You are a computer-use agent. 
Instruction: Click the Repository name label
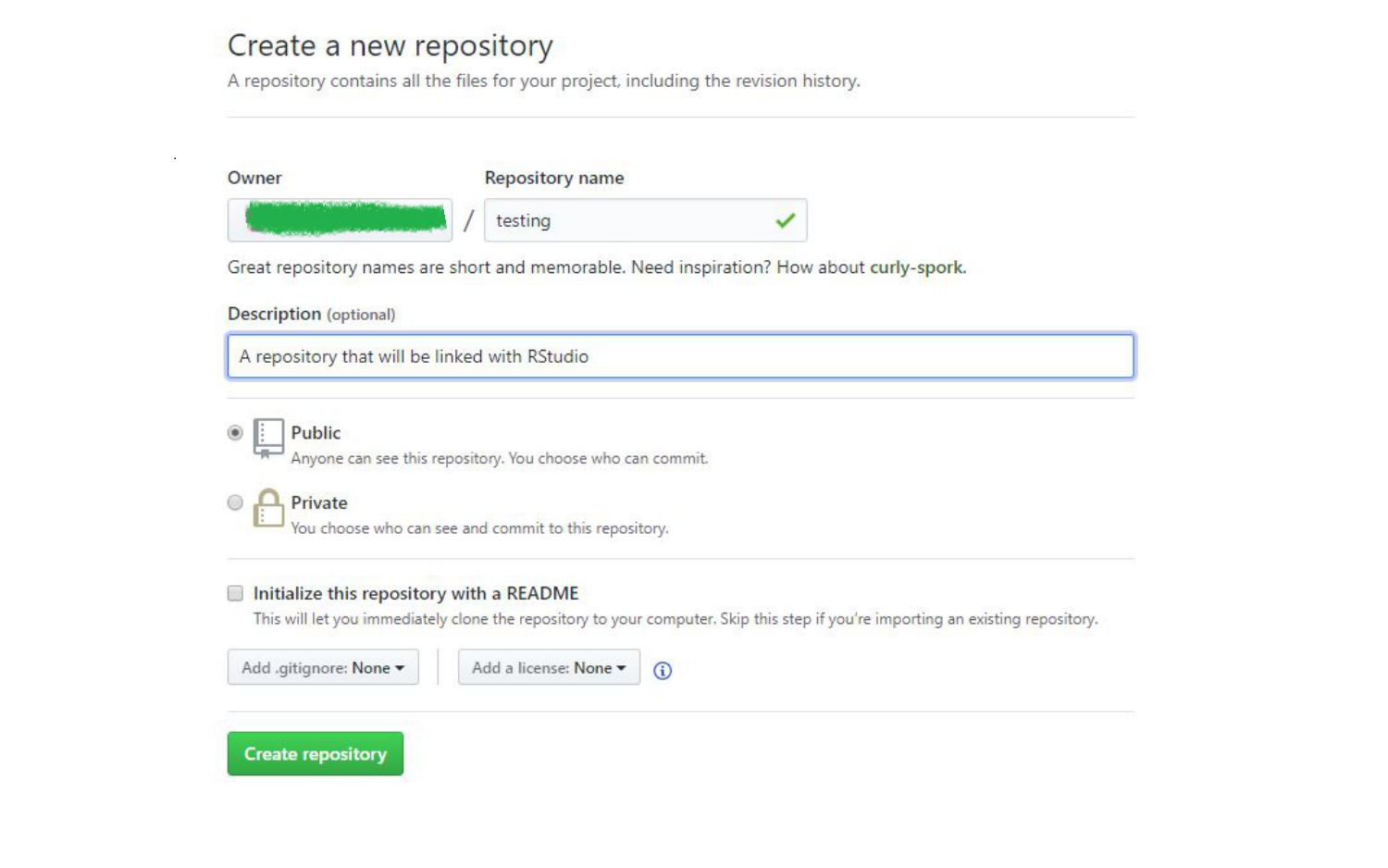554,178
